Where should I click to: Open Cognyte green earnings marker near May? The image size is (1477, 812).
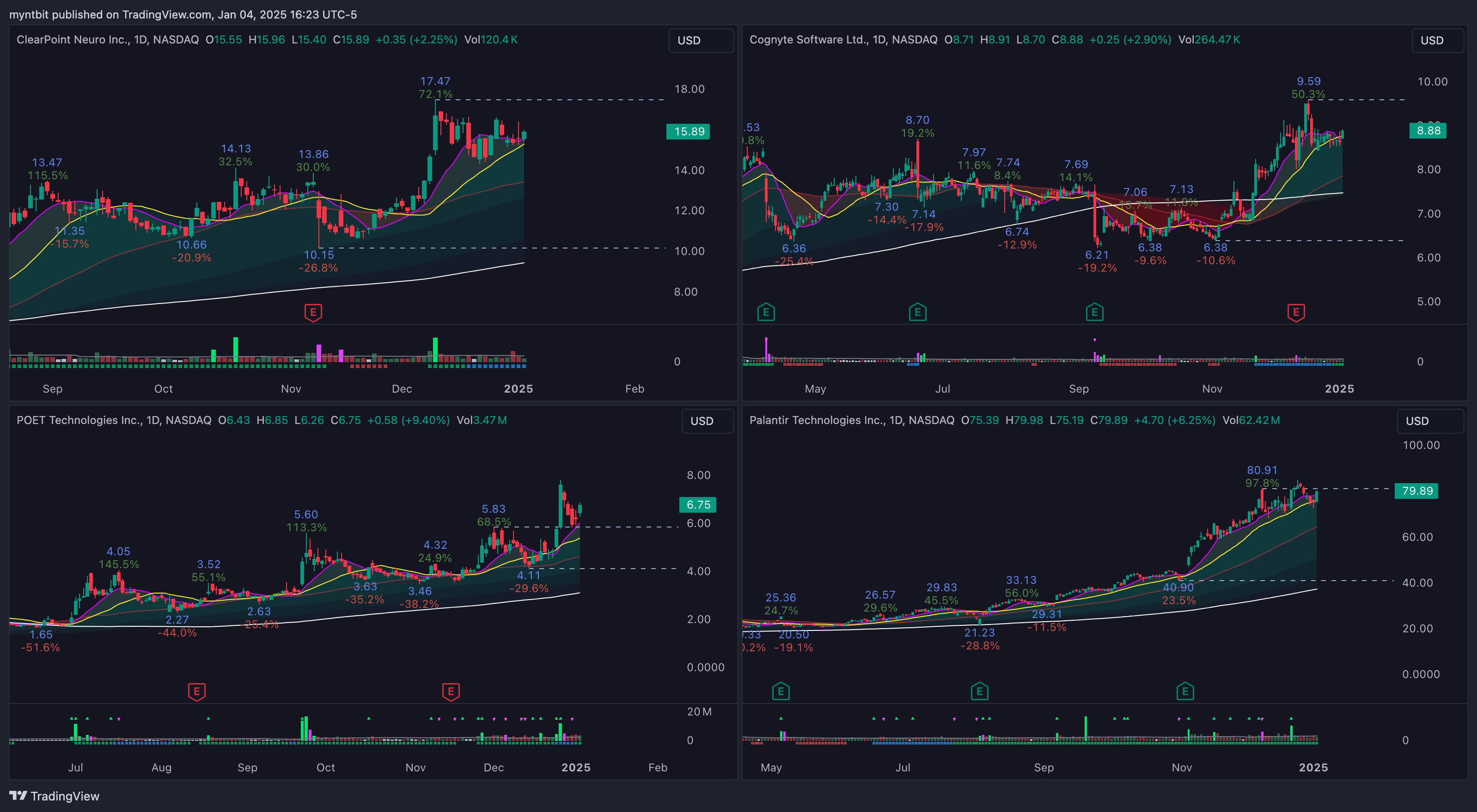[x=766, y=312]
